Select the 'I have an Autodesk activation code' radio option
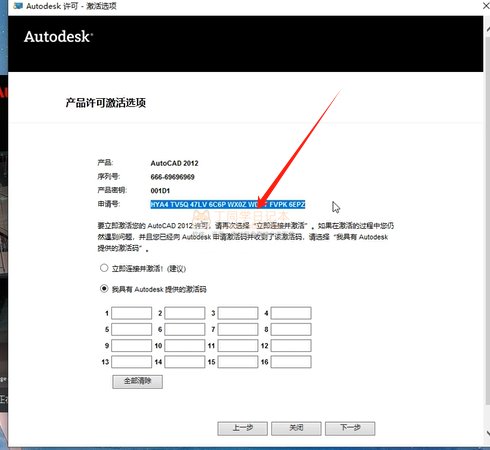The width and height of the screenshot is (490, 450). pyautogui.click(x=104, y=289)
